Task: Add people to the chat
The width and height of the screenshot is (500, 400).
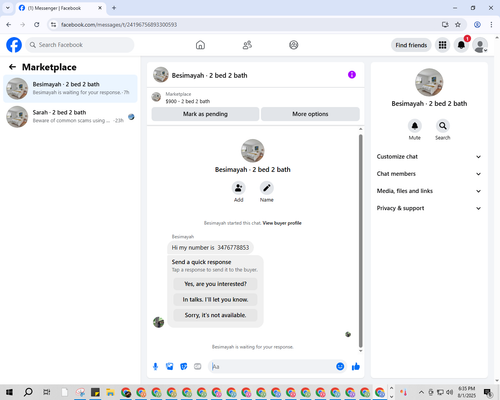Action: (239, 188)
